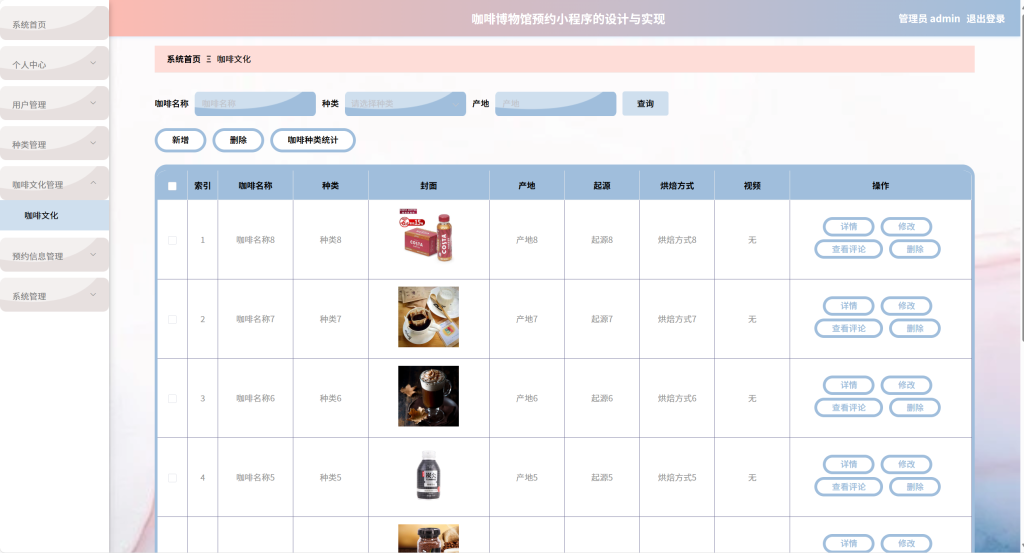Click the 操作 column header
This screenshot has height=553, width=1024.
tap(880, 186)
